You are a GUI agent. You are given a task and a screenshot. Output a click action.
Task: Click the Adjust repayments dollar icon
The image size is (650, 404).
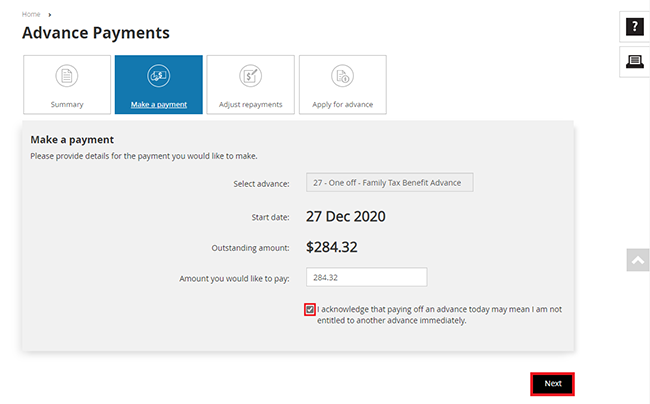coord(250,76)
